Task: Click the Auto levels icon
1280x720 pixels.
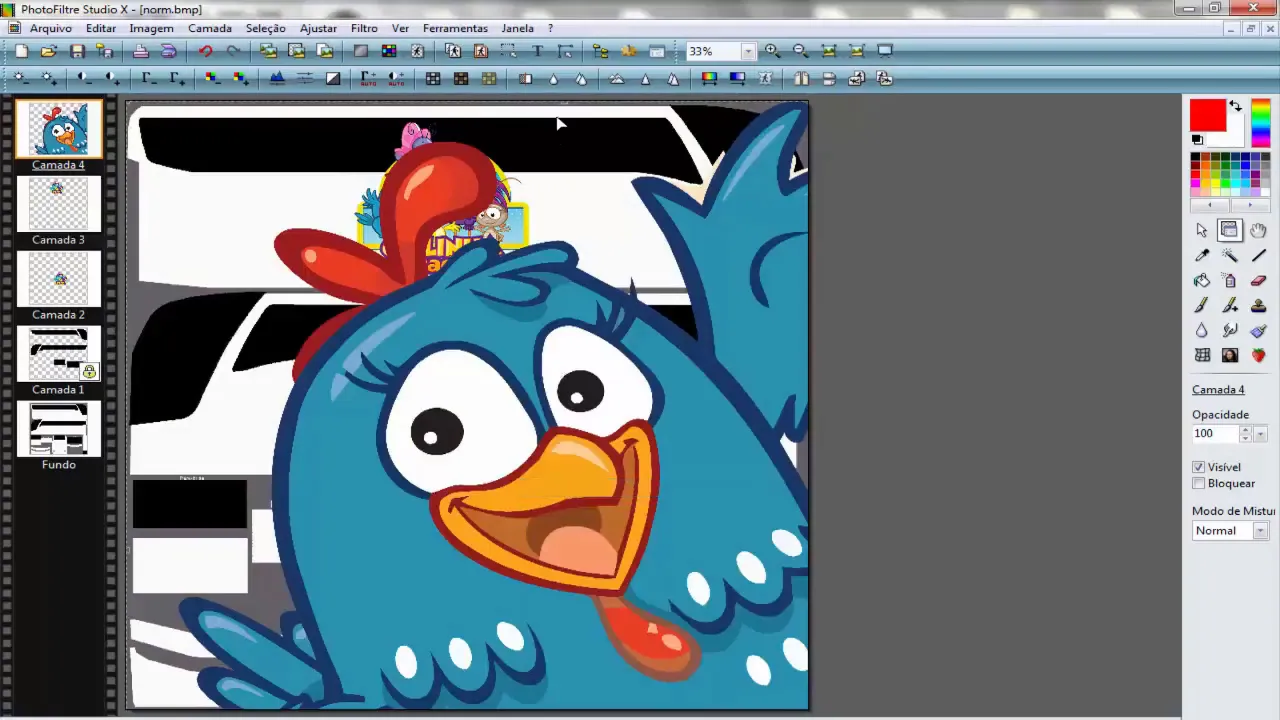Action: [369, 78]
